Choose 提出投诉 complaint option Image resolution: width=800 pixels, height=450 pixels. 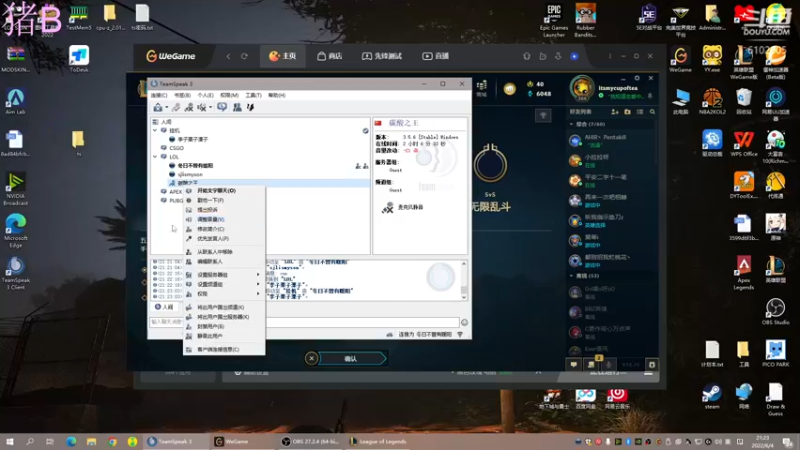point(224,210)
